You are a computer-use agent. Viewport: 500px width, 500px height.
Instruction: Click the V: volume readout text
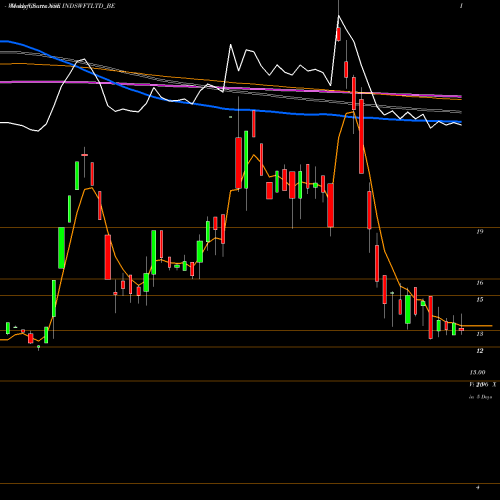(482, 385)
